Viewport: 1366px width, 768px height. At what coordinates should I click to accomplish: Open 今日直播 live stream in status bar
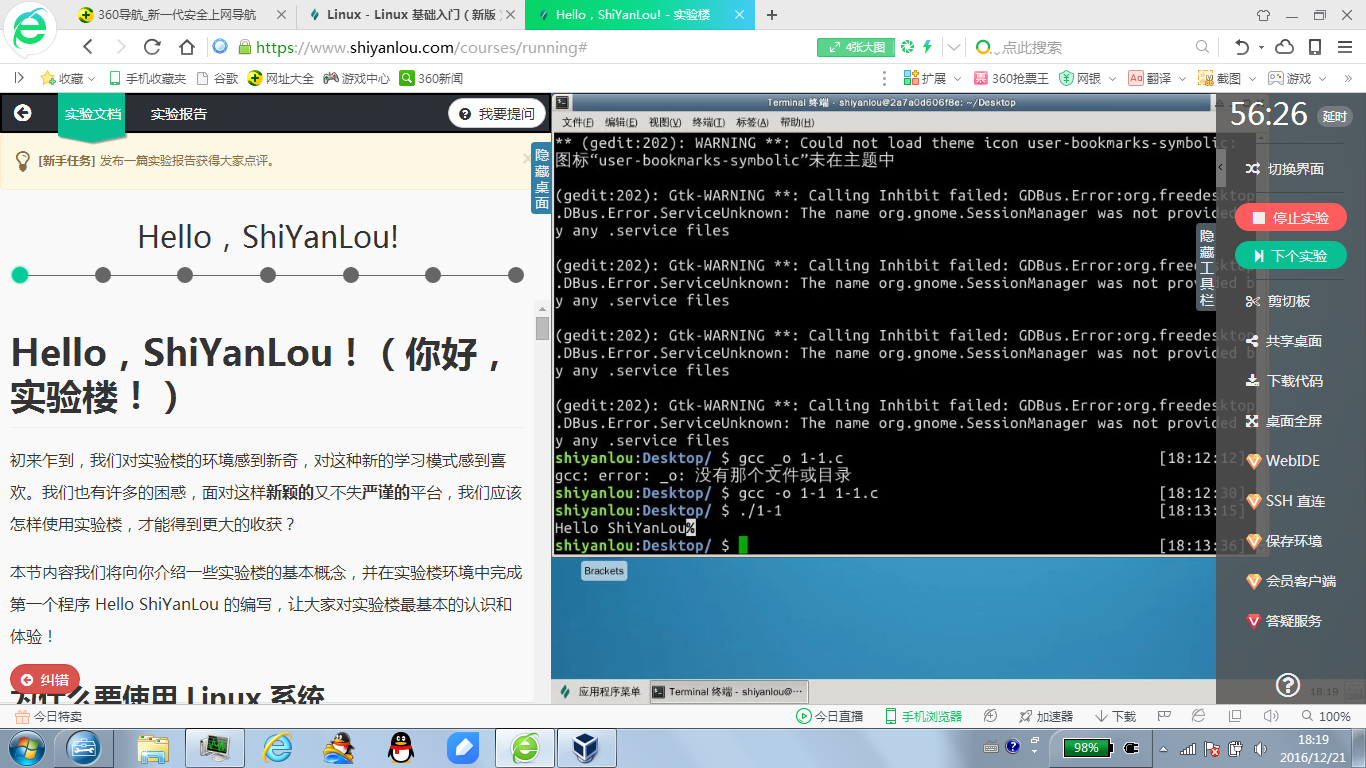click(x=829, y=716)
